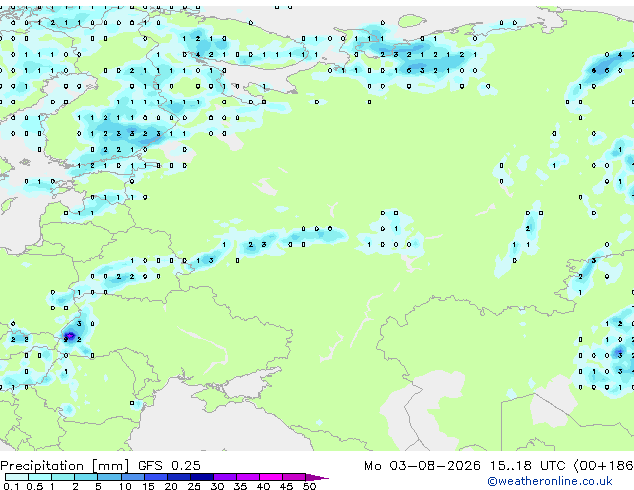Click the legend label "10"
This screenshot has height=490, width=634.
pos(125,486)
